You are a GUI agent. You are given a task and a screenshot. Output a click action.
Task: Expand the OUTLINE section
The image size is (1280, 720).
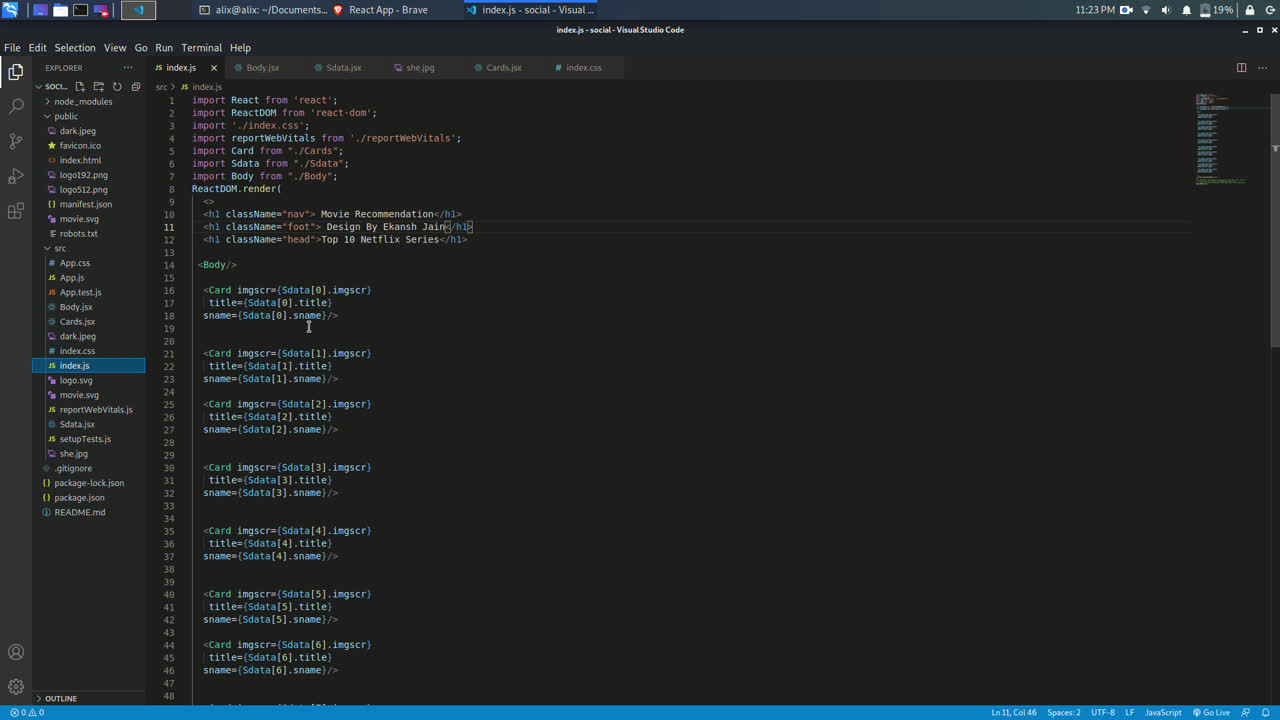tap(60, 698)
